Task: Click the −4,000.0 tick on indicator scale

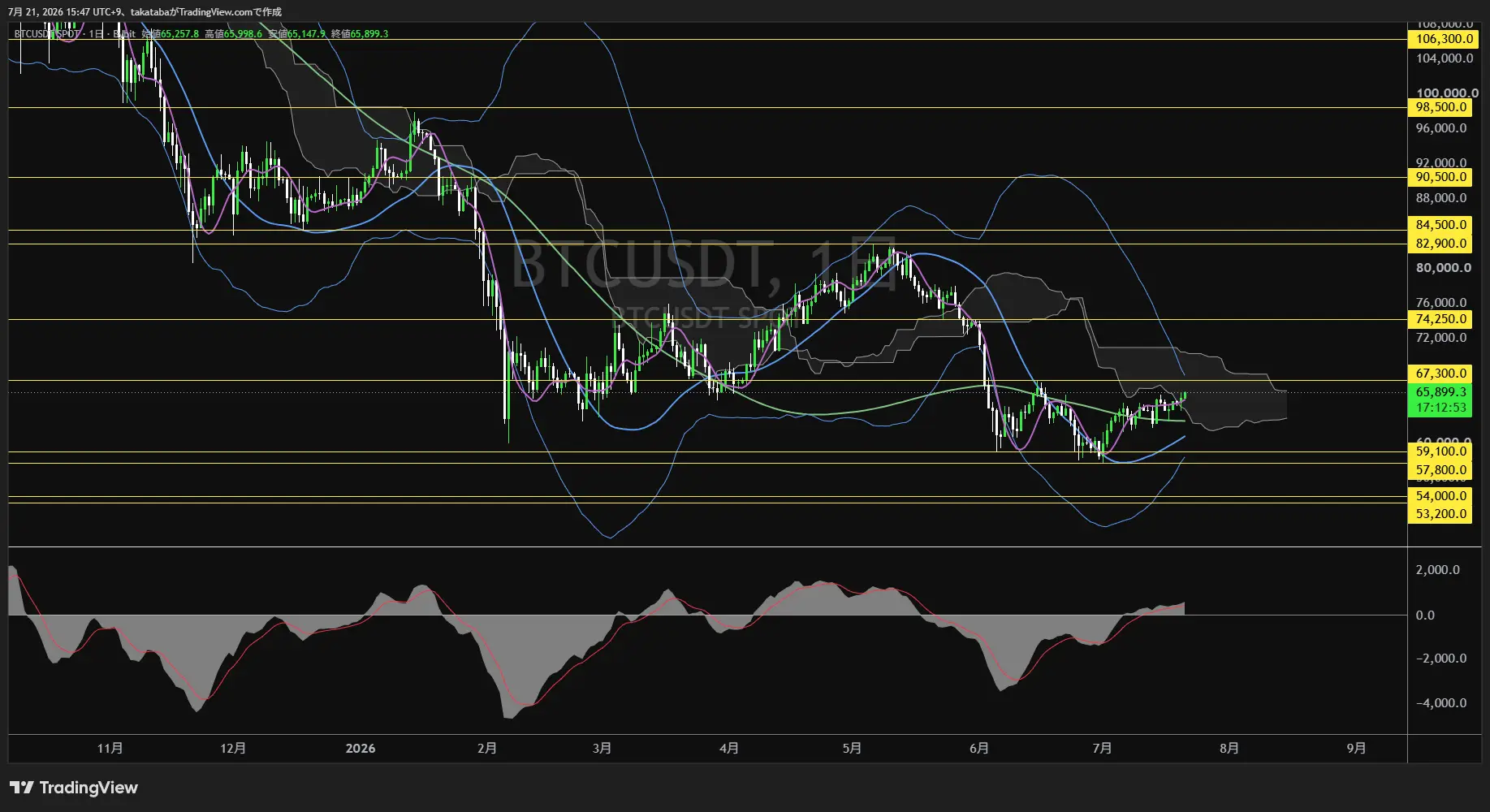Action: click(1441, 703)
